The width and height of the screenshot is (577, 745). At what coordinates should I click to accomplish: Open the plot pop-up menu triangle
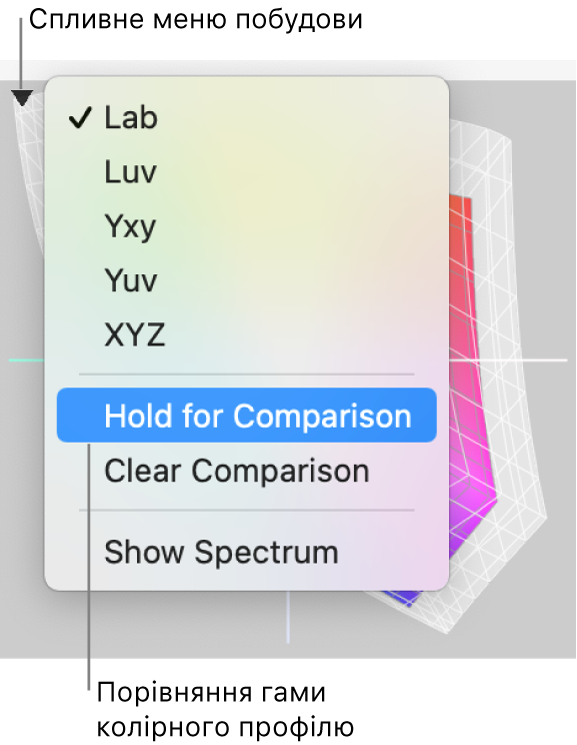pyautogui.click(x=22, y=98)
